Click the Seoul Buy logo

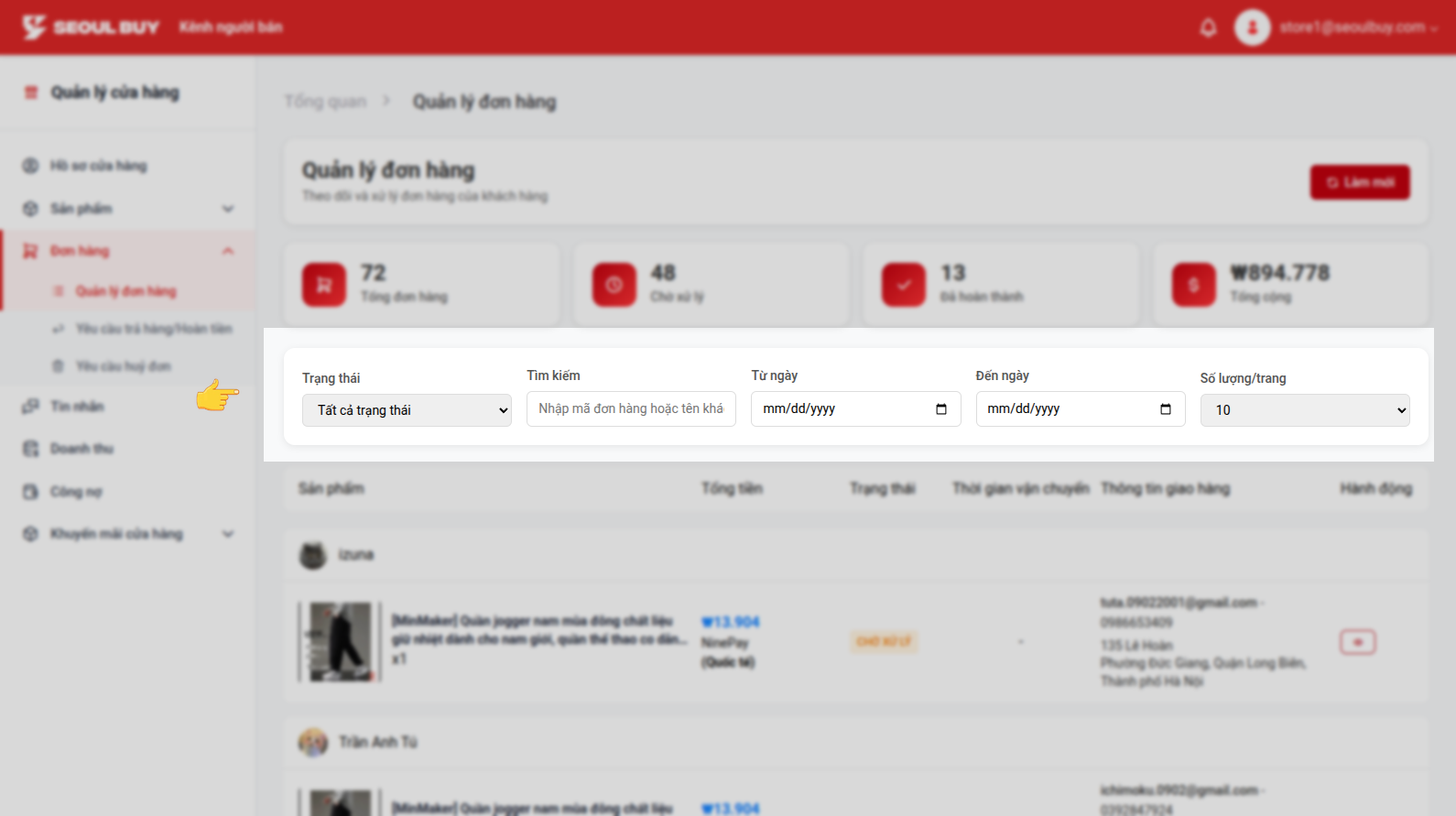91,27
